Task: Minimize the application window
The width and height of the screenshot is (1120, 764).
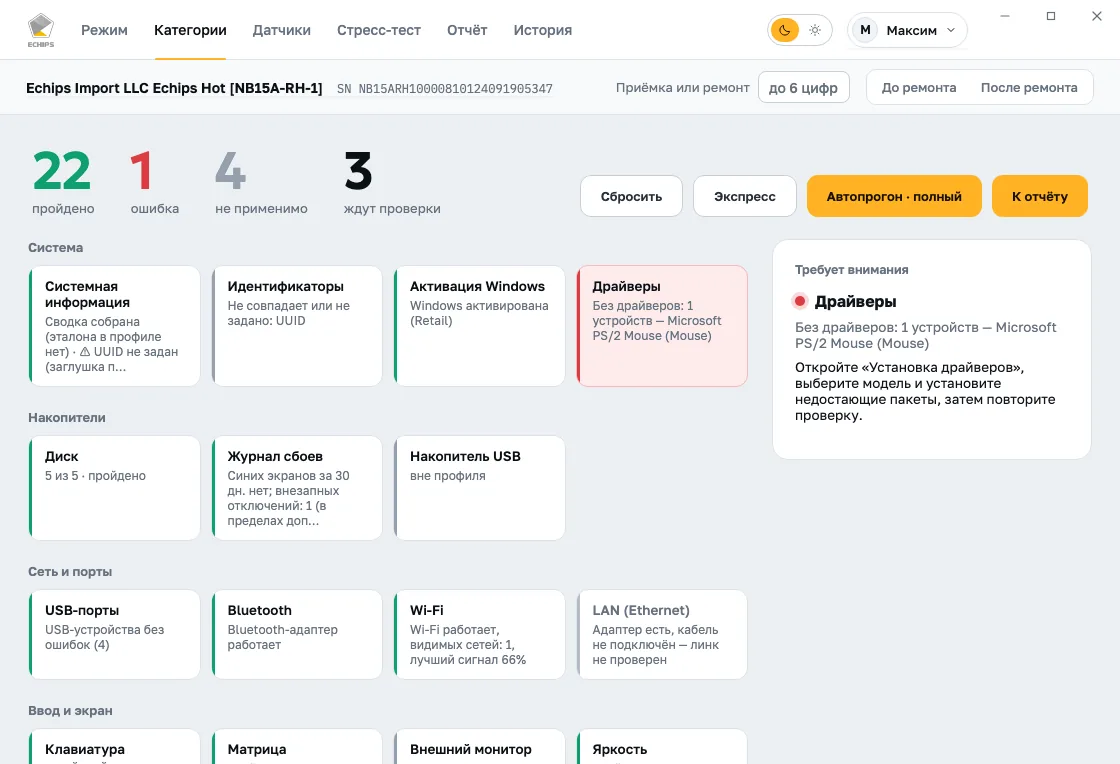Action: coord(1005,16)
